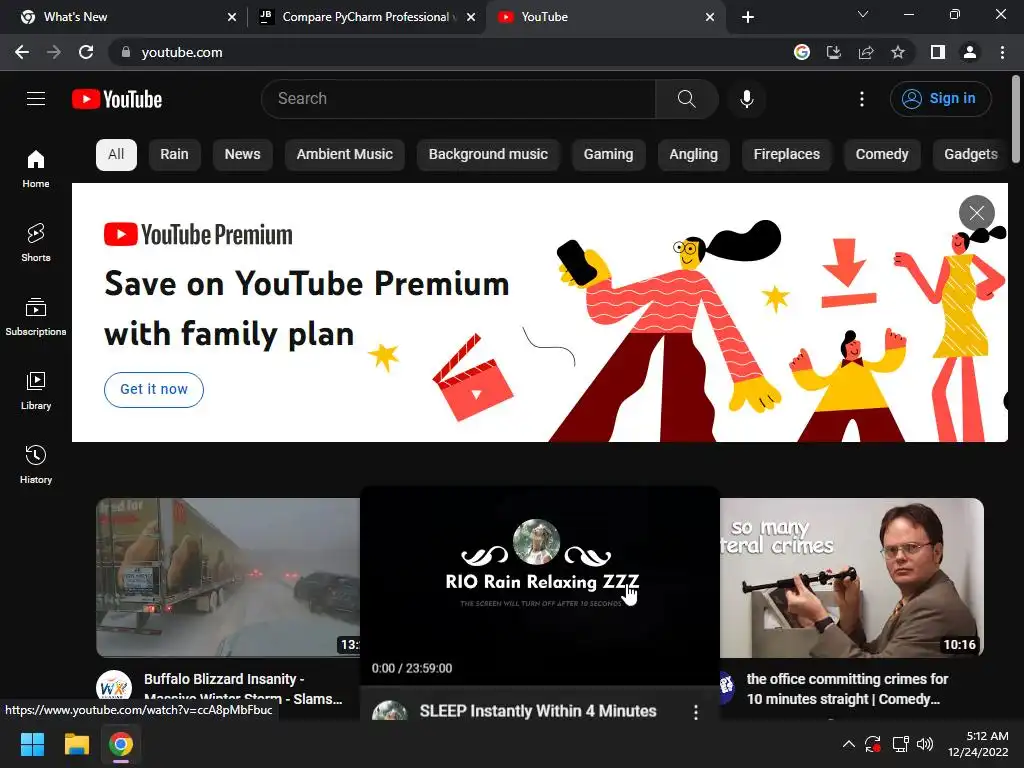Click the install app icon in address bar

[834, 52]
